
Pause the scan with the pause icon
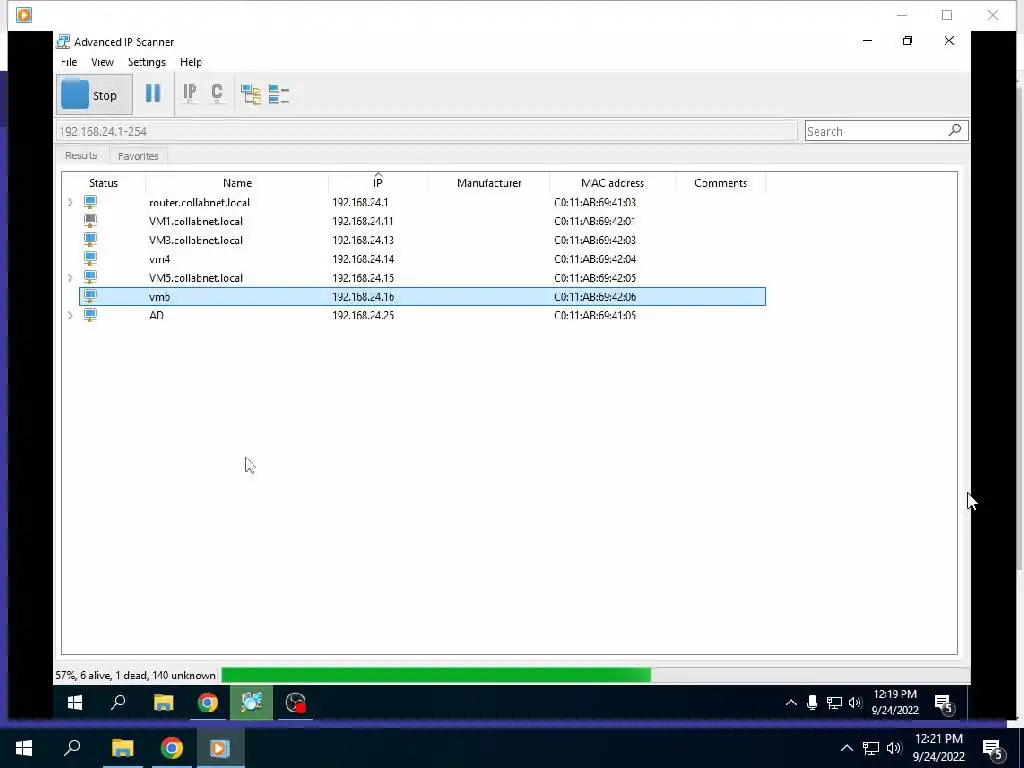[x=153, y=93]
